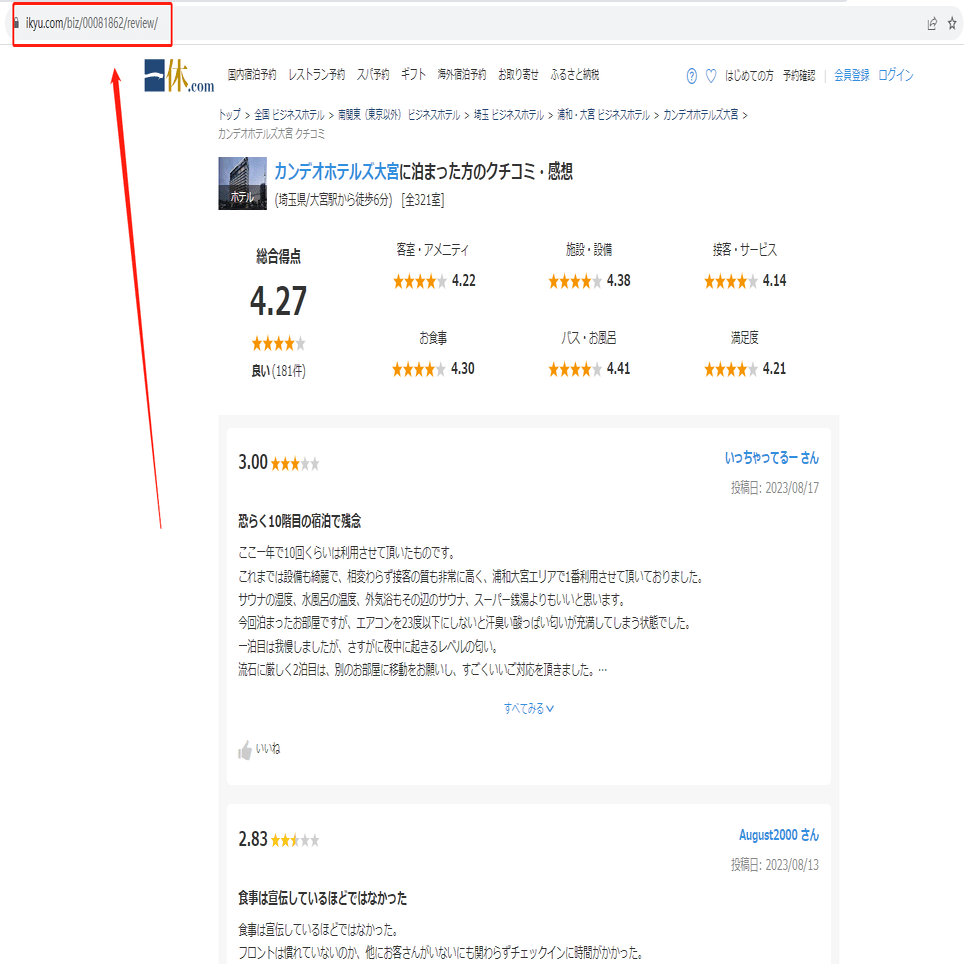
Task: Open the help question mark icon
Action: (692, 76)
